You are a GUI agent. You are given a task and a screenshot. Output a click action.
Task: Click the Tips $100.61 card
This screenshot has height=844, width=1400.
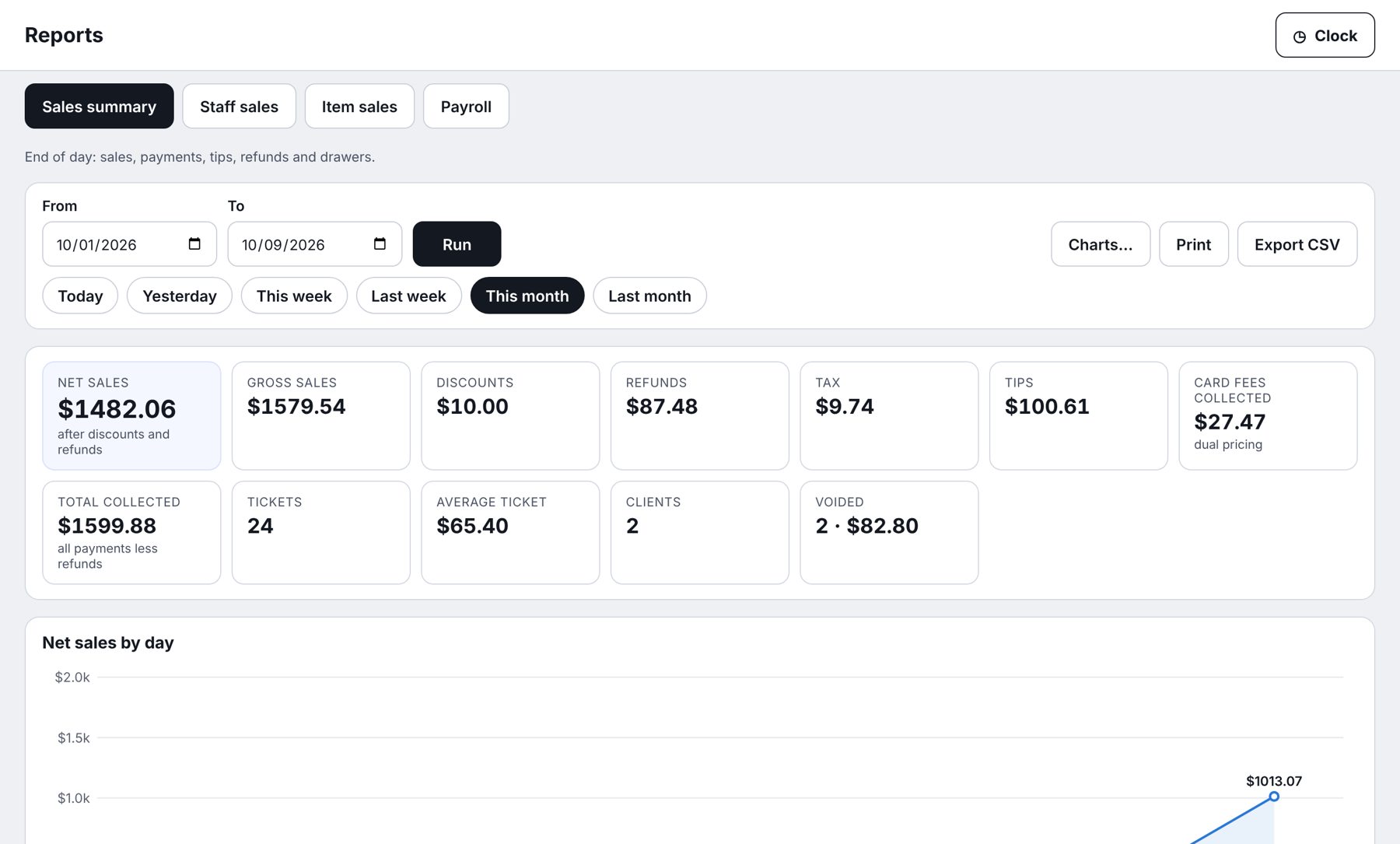pyautogui.click(x=1078, y=415)
